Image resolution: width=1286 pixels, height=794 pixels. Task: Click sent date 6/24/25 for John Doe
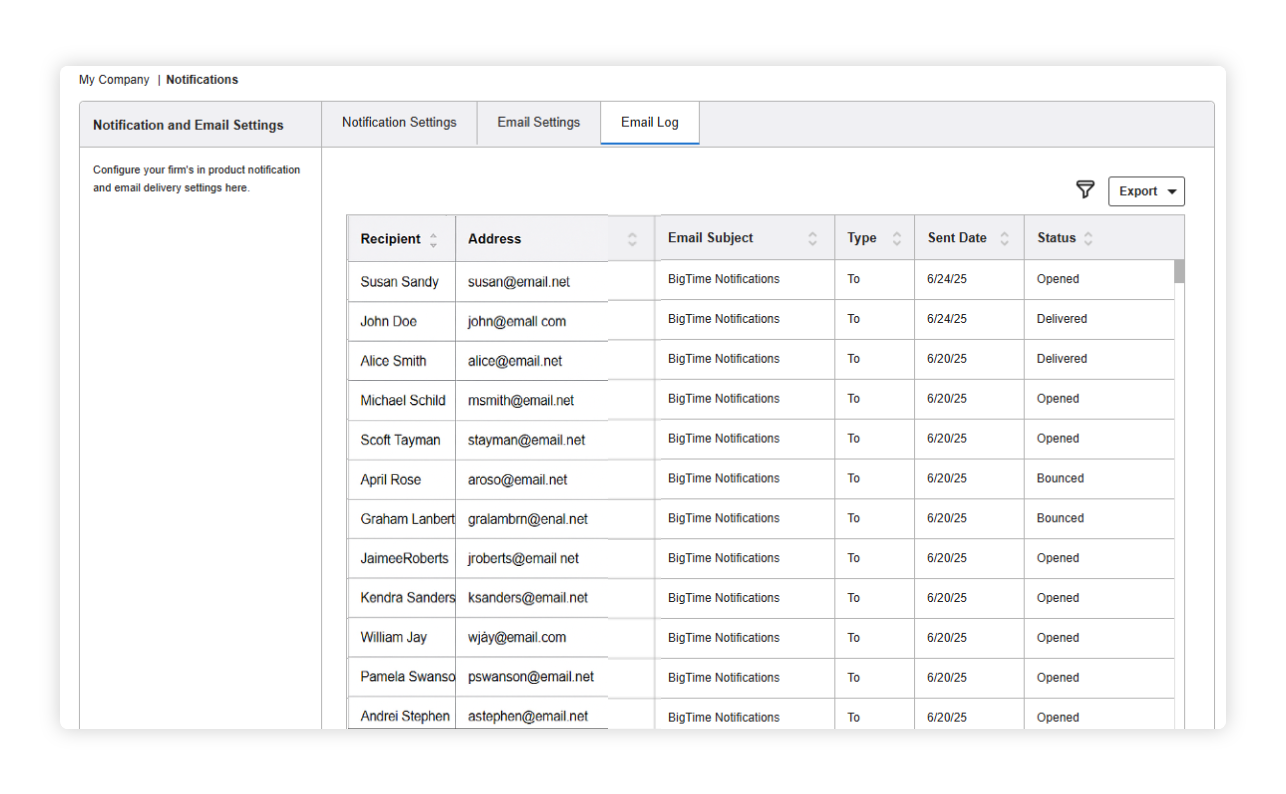947,319
